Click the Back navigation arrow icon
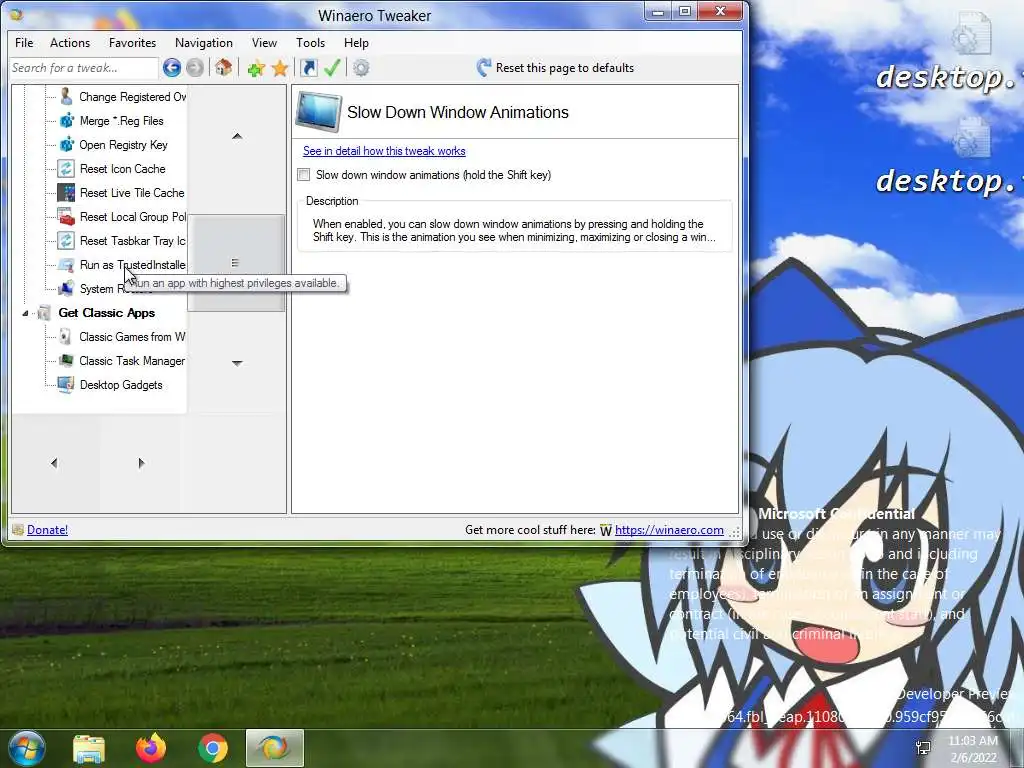The width and height of the screenshot is (1024, 768). 172,67
